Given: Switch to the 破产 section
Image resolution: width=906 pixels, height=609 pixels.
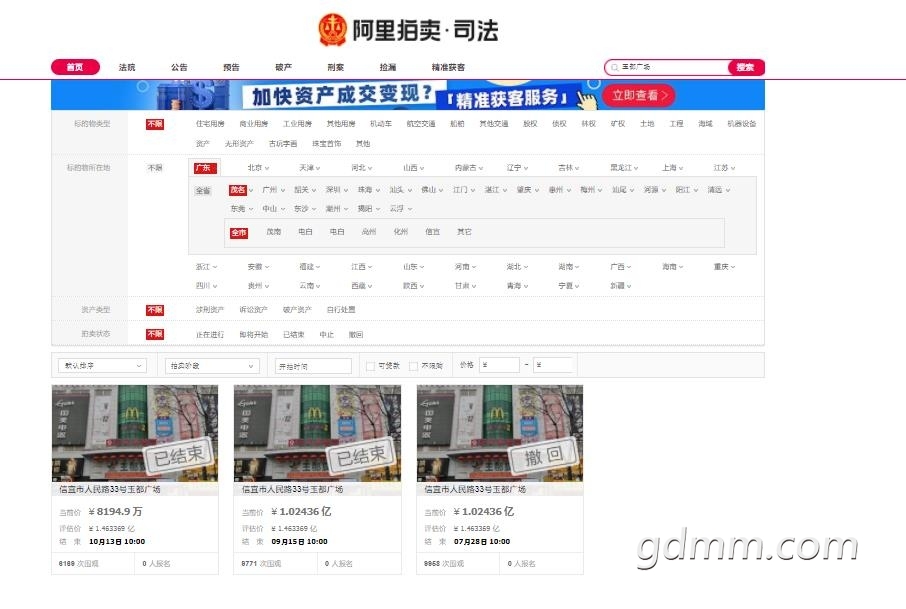Looking at the screenshot, I should pyautogui.click(x=283, y=67).
